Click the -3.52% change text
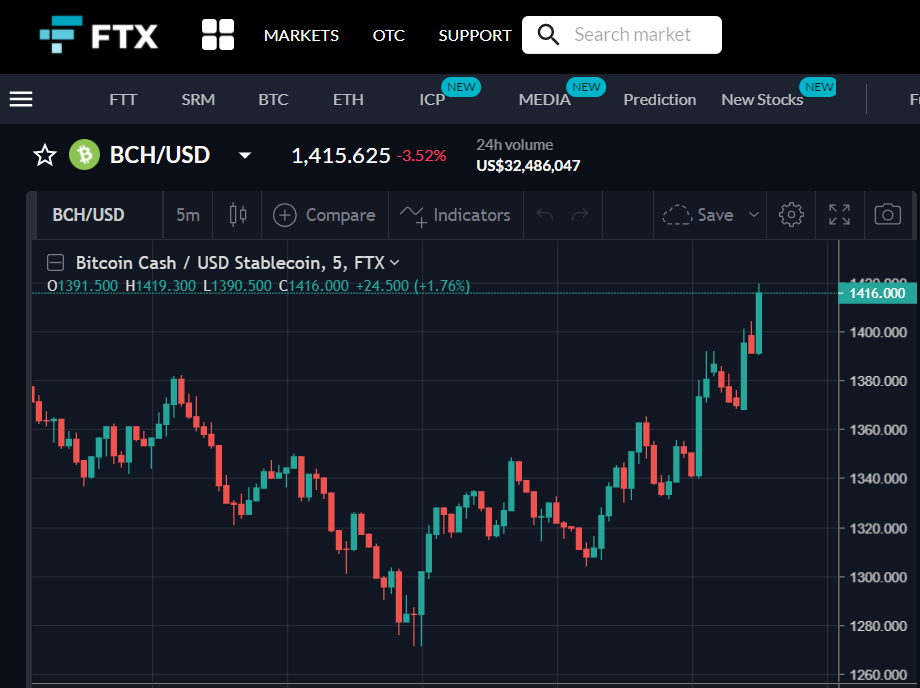This screenshot has height=688, width=920. pos(421,156)
